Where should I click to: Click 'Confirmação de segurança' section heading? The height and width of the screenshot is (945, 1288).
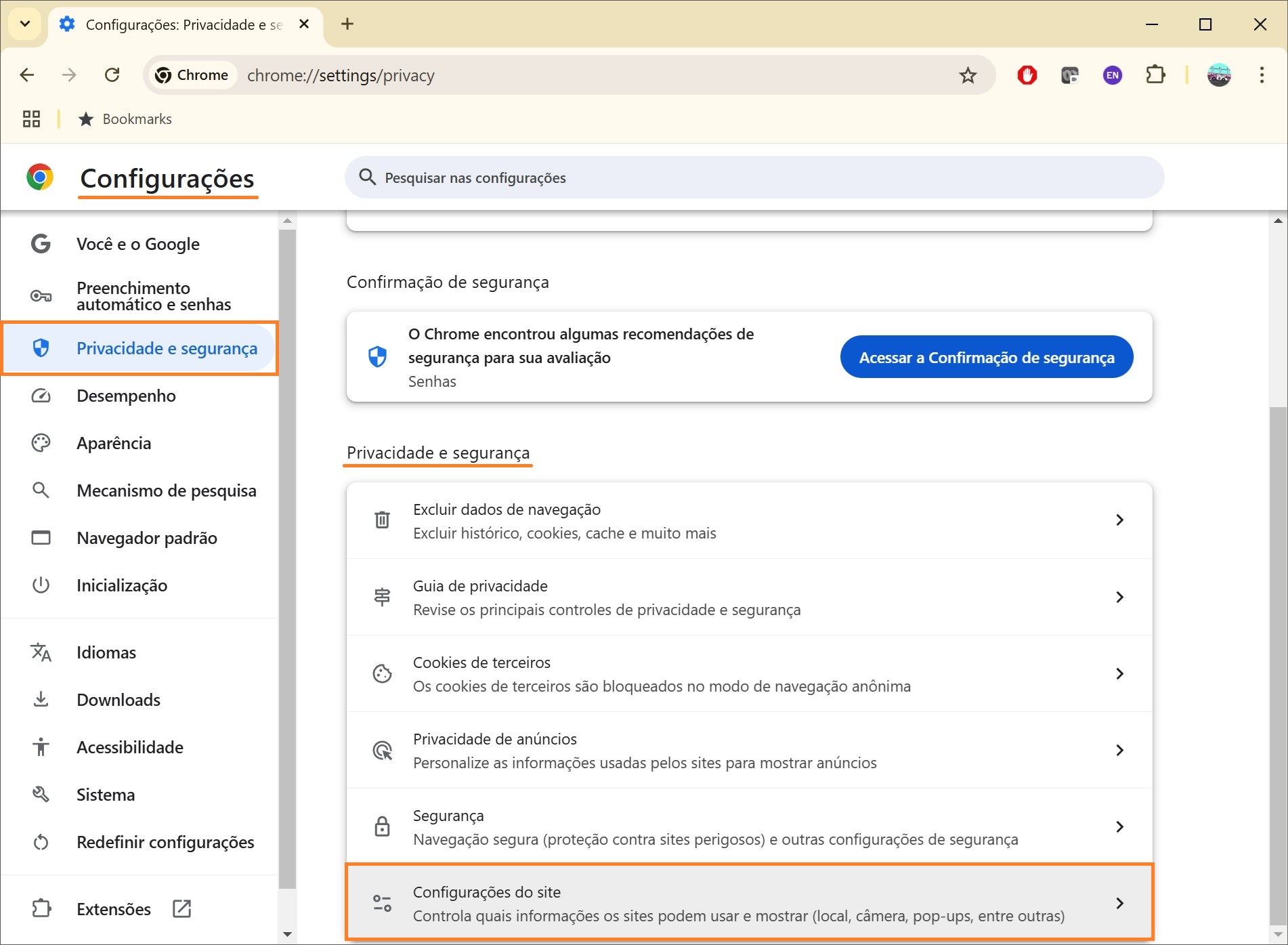coord(448,282)
